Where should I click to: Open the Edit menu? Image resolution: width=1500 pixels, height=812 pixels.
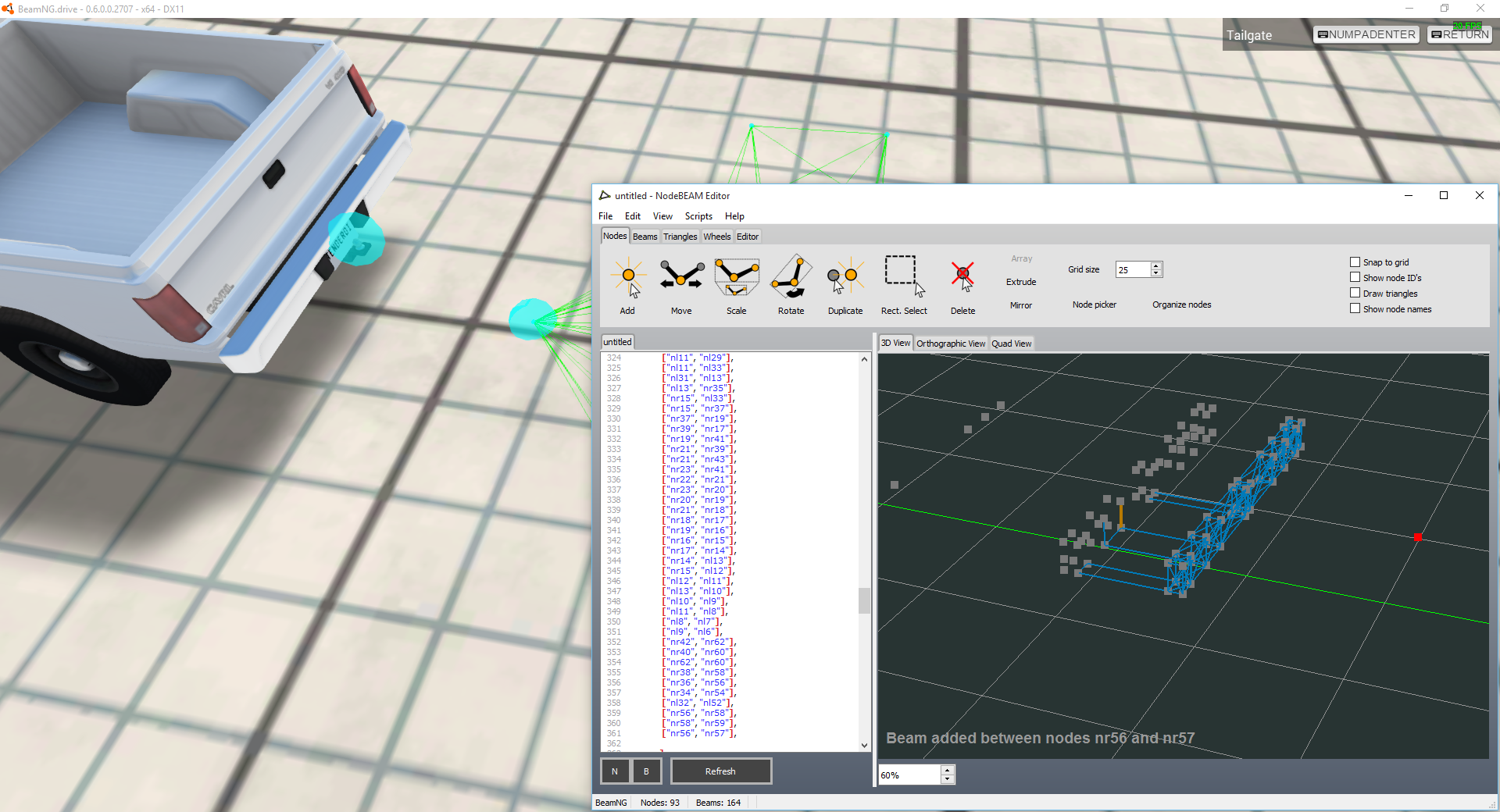click(x=633, y=216)
